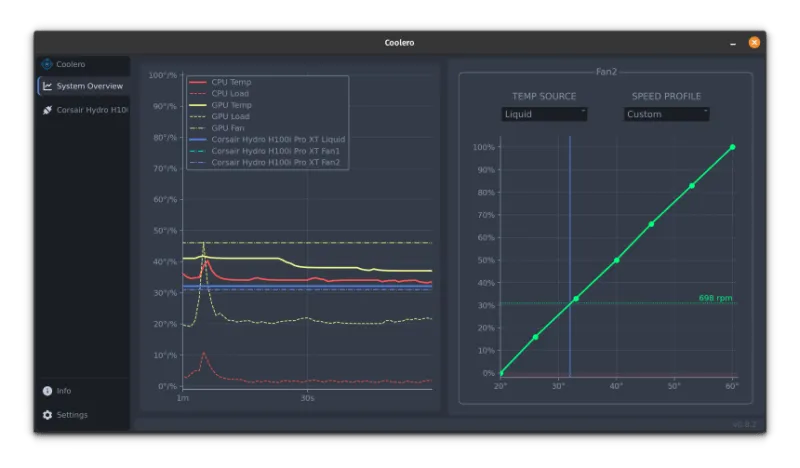800x468 pixels.
Task: Click the System Overview chart icon
Action: [47, 86]
